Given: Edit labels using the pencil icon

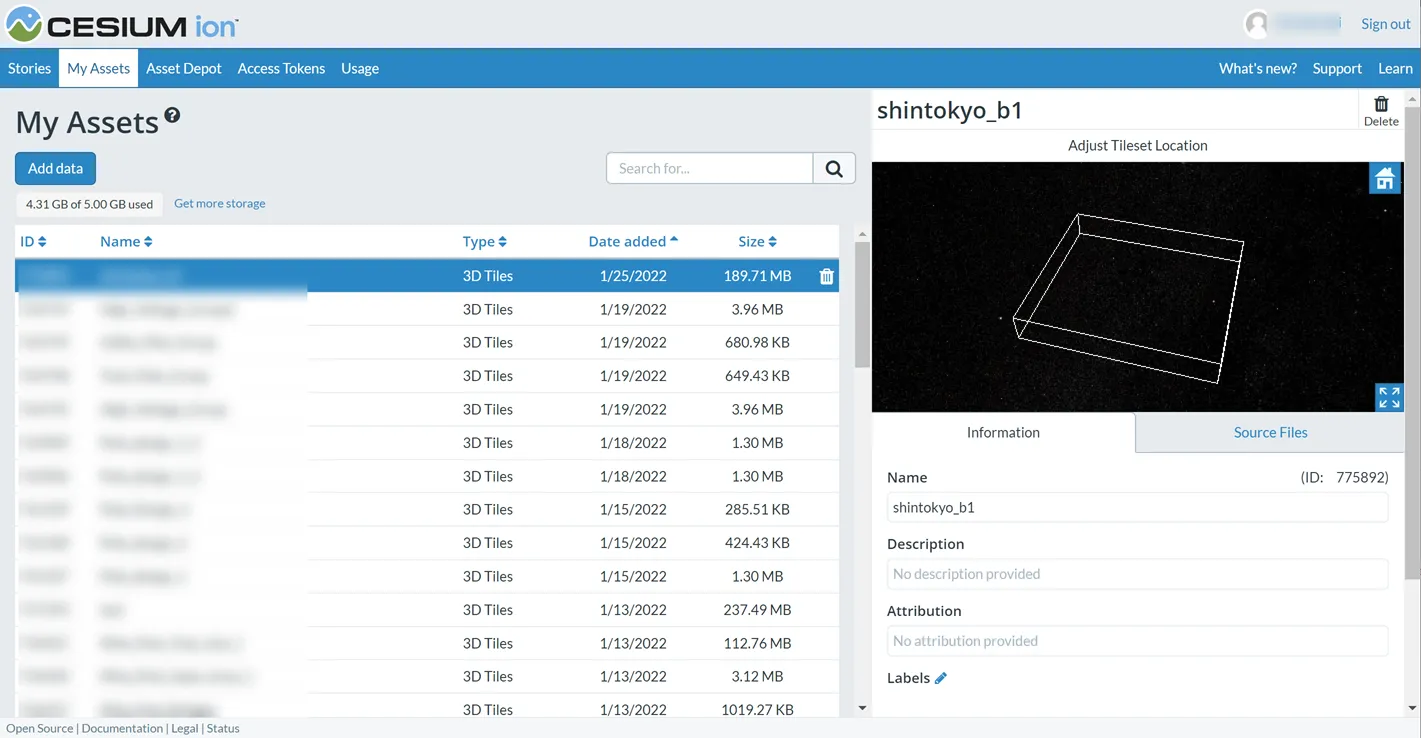Looking at the screenshot, I should pos(940,678).
